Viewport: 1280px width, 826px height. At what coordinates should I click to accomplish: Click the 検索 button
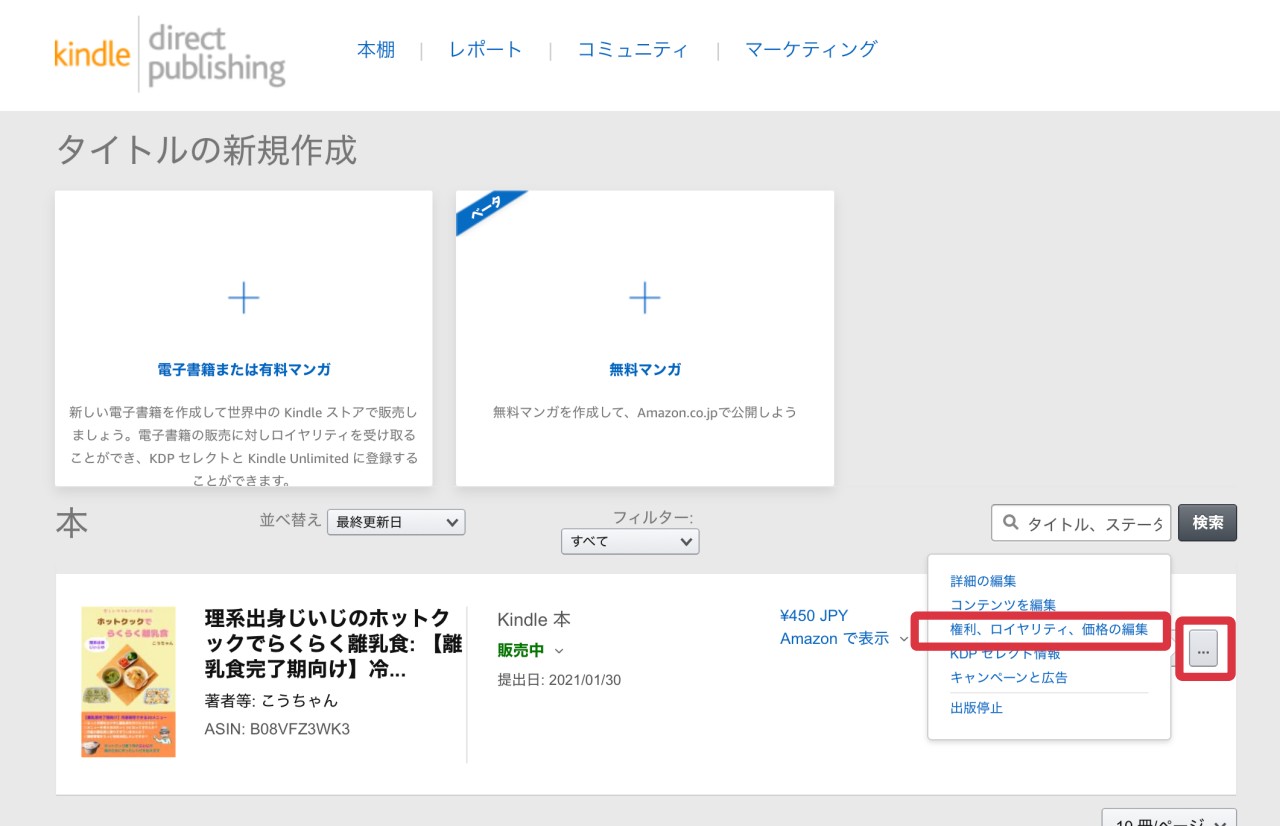(x=1208, y=523)
